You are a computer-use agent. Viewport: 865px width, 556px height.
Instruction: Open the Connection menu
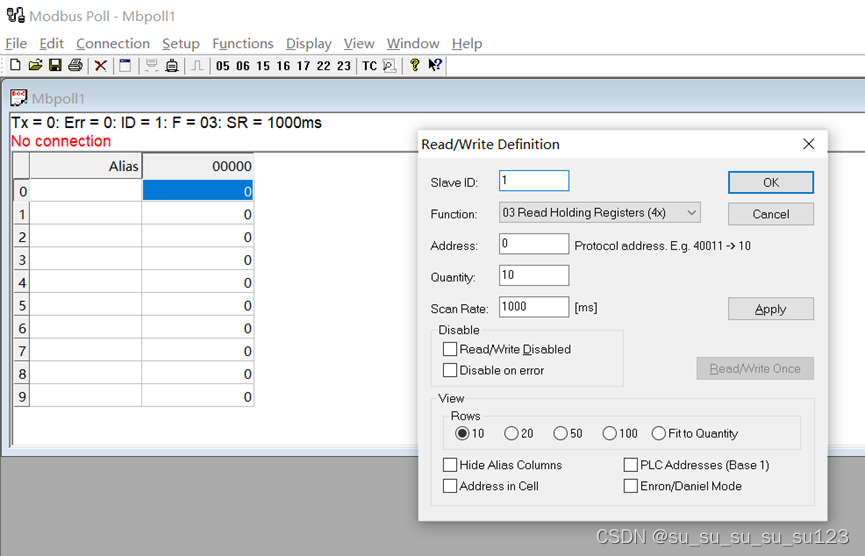click(x=113, y=44)
